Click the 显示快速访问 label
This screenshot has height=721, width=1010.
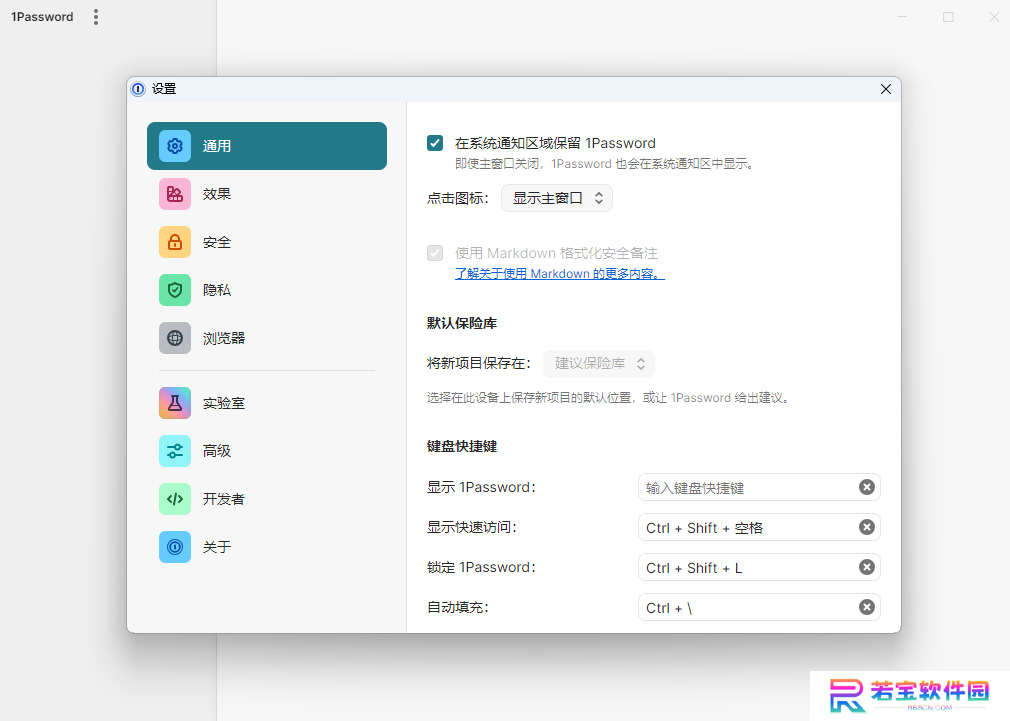472,528
